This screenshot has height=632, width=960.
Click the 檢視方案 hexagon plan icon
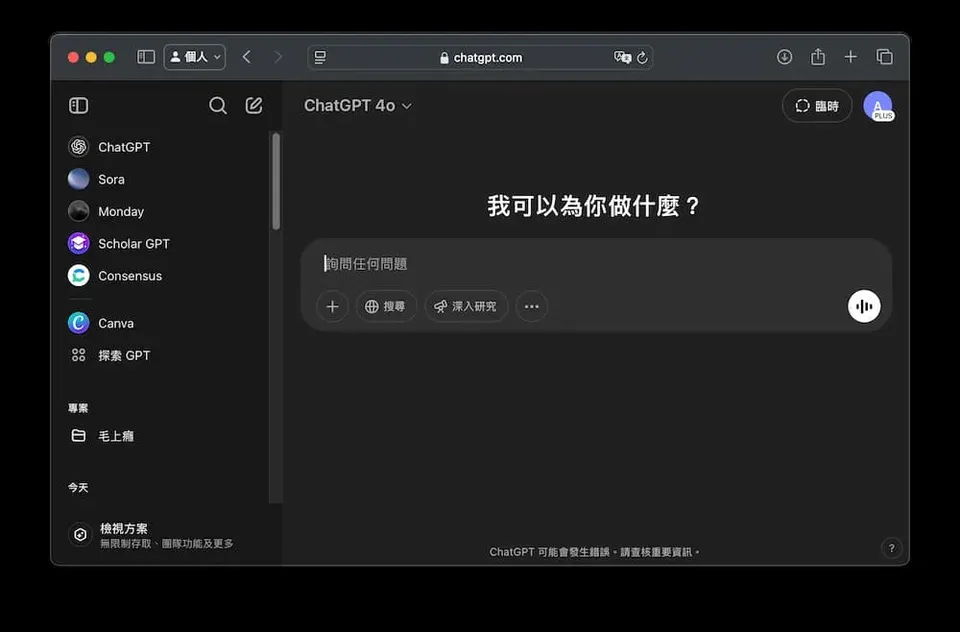(80, 535)
